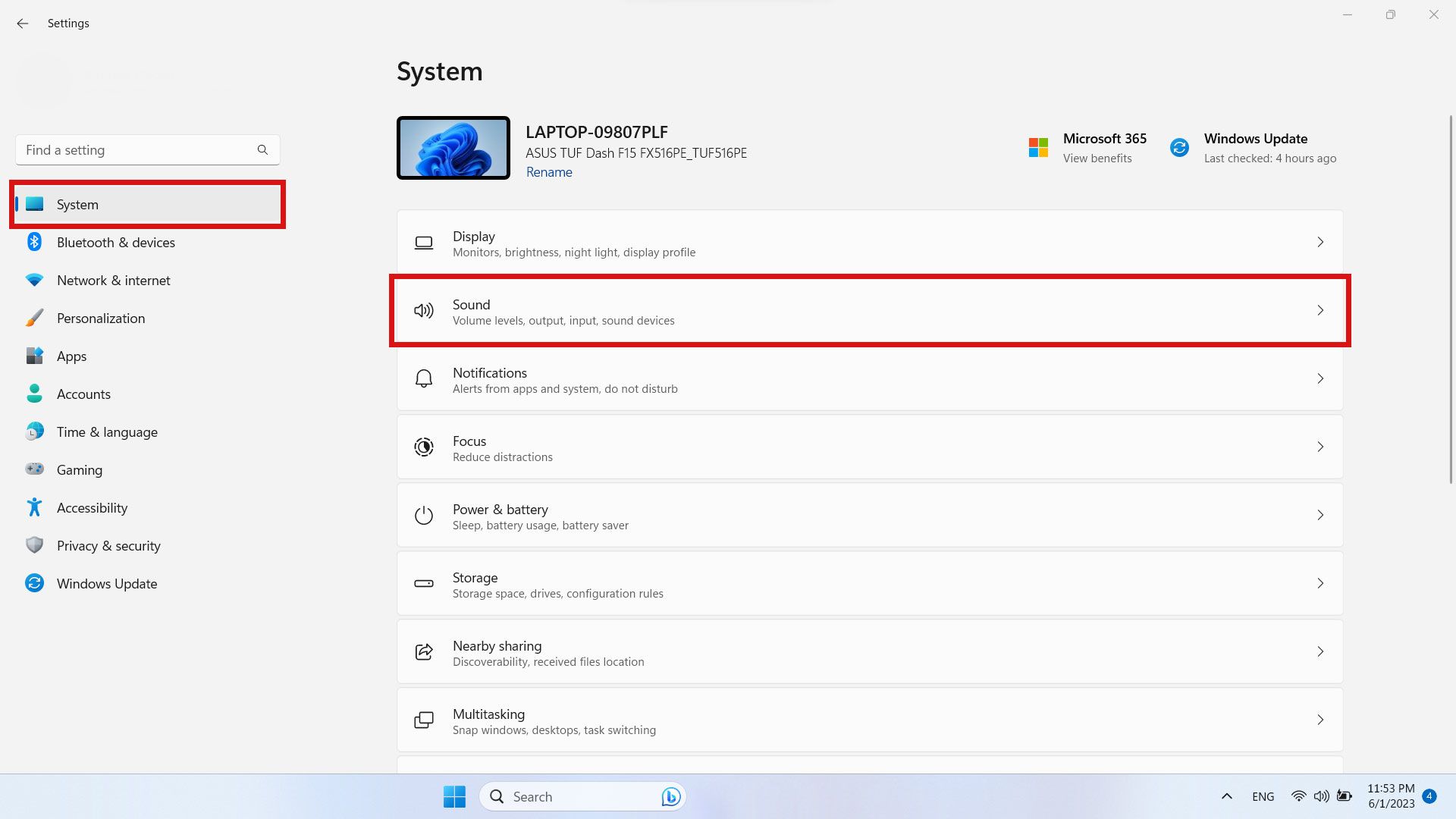The width and height of the screenshot is (1456, 819).
Task: Expand Focus chevron arrow
Action: click(x=1320, y=447)
